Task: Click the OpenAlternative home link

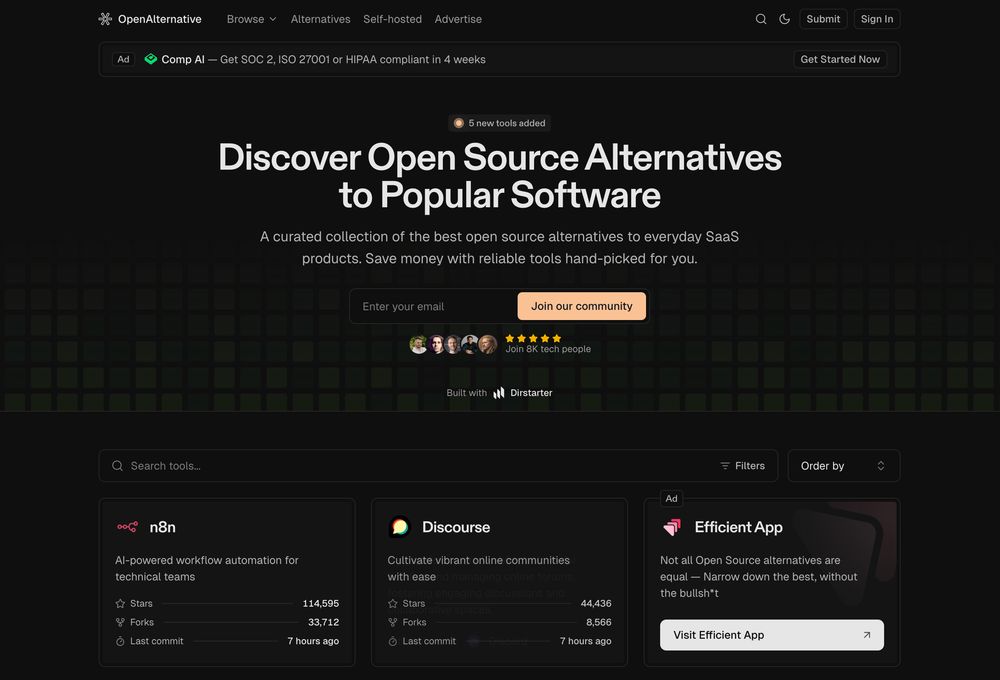Action: [150, 19]
